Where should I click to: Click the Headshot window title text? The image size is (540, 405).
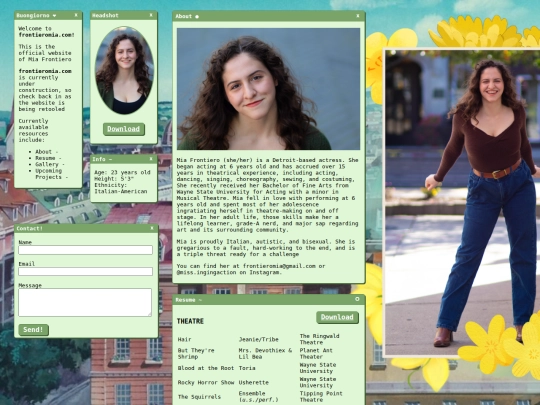tap(105, 15)
